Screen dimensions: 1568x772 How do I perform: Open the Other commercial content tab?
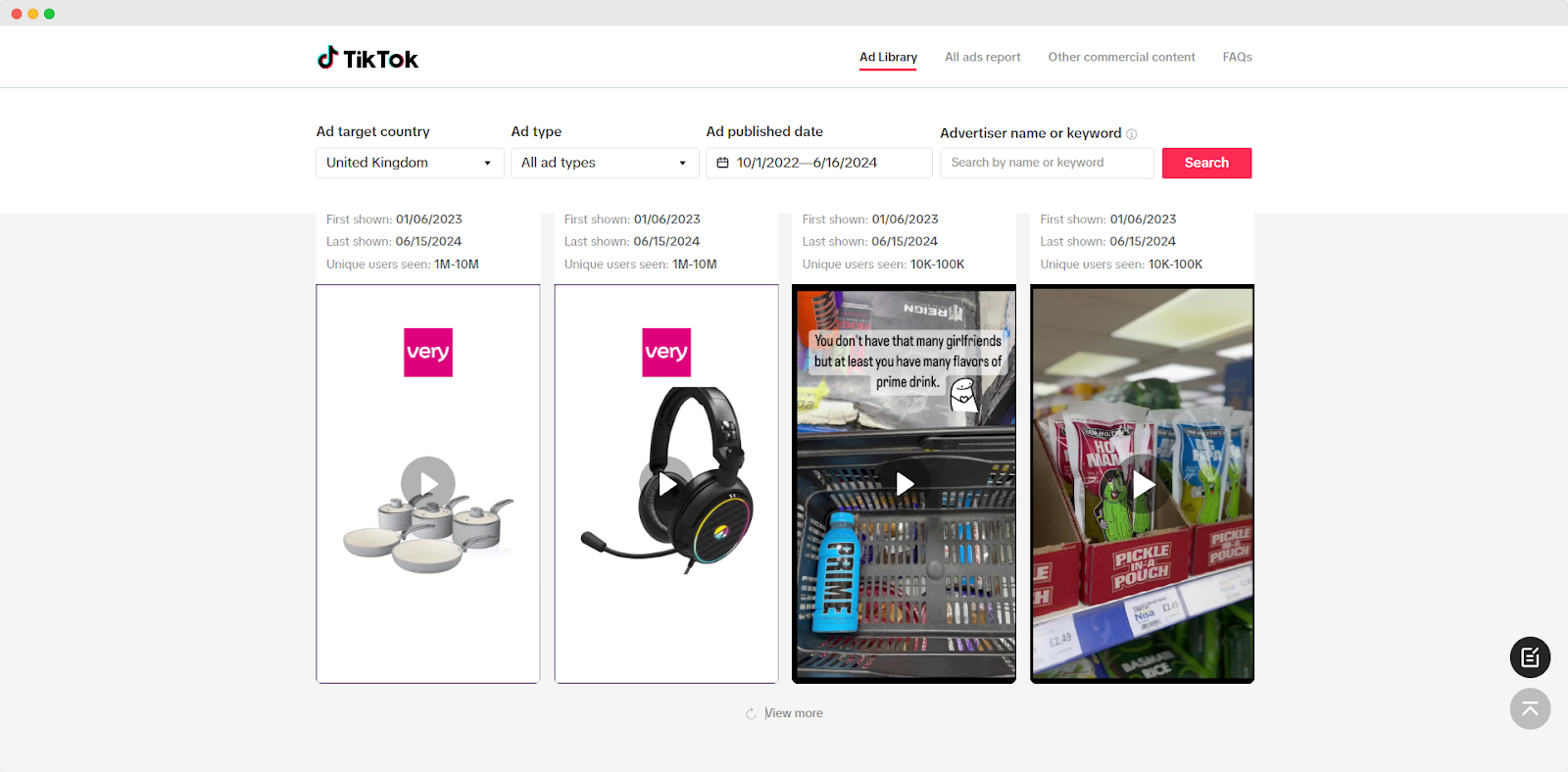tap(1122, 57)
